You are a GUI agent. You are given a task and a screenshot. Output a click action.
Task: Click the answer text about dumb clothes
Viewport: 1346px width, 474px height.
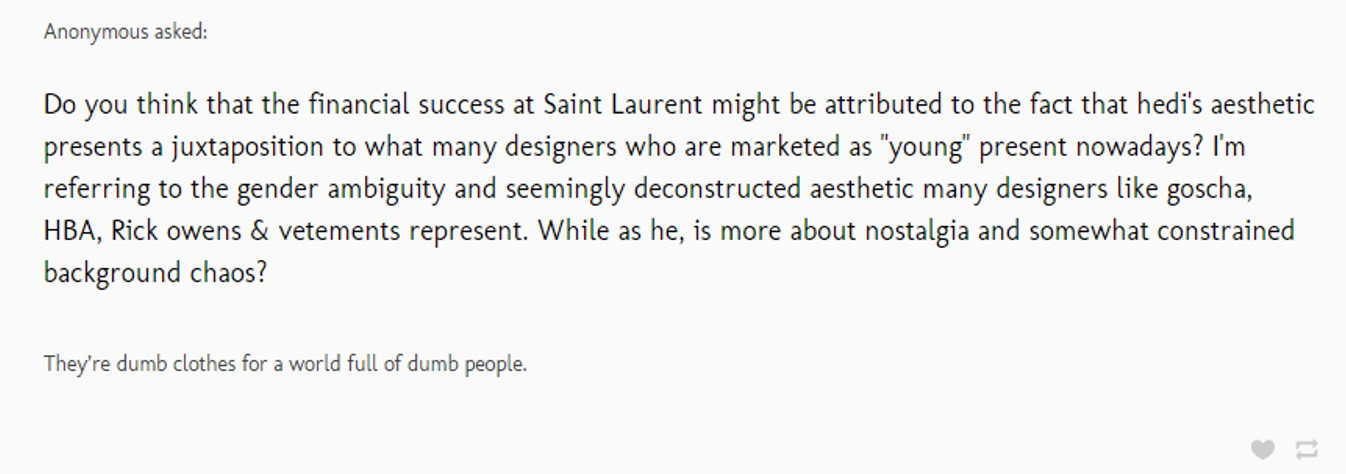tap(285, 364)
